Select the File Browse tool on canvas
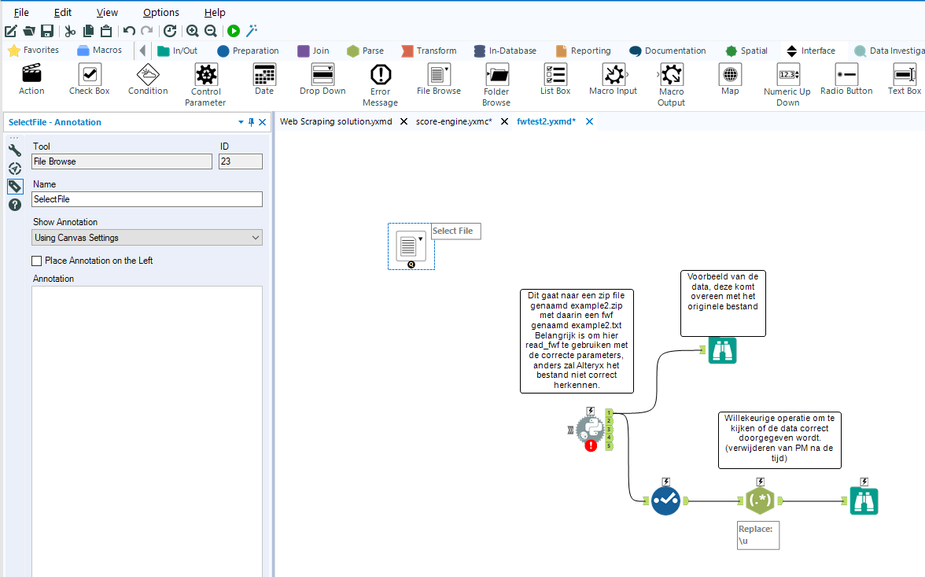 (411, 246)
